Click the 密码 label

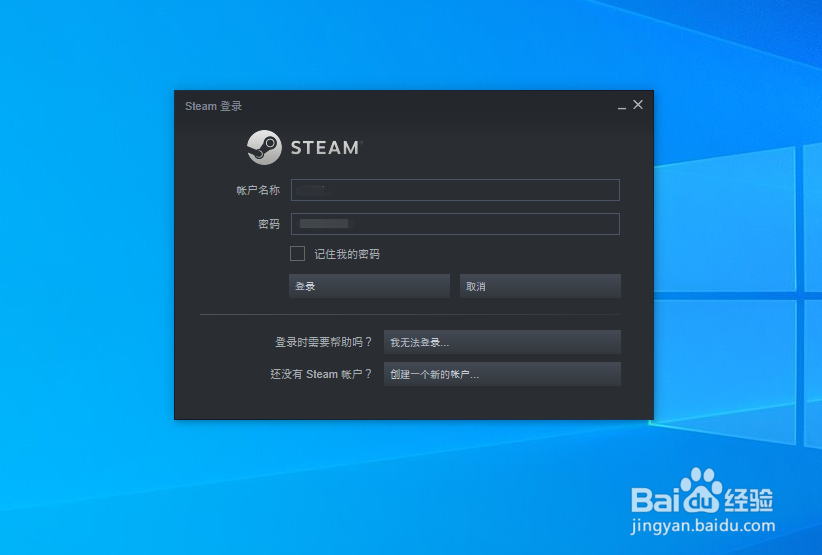pos(269,224)
